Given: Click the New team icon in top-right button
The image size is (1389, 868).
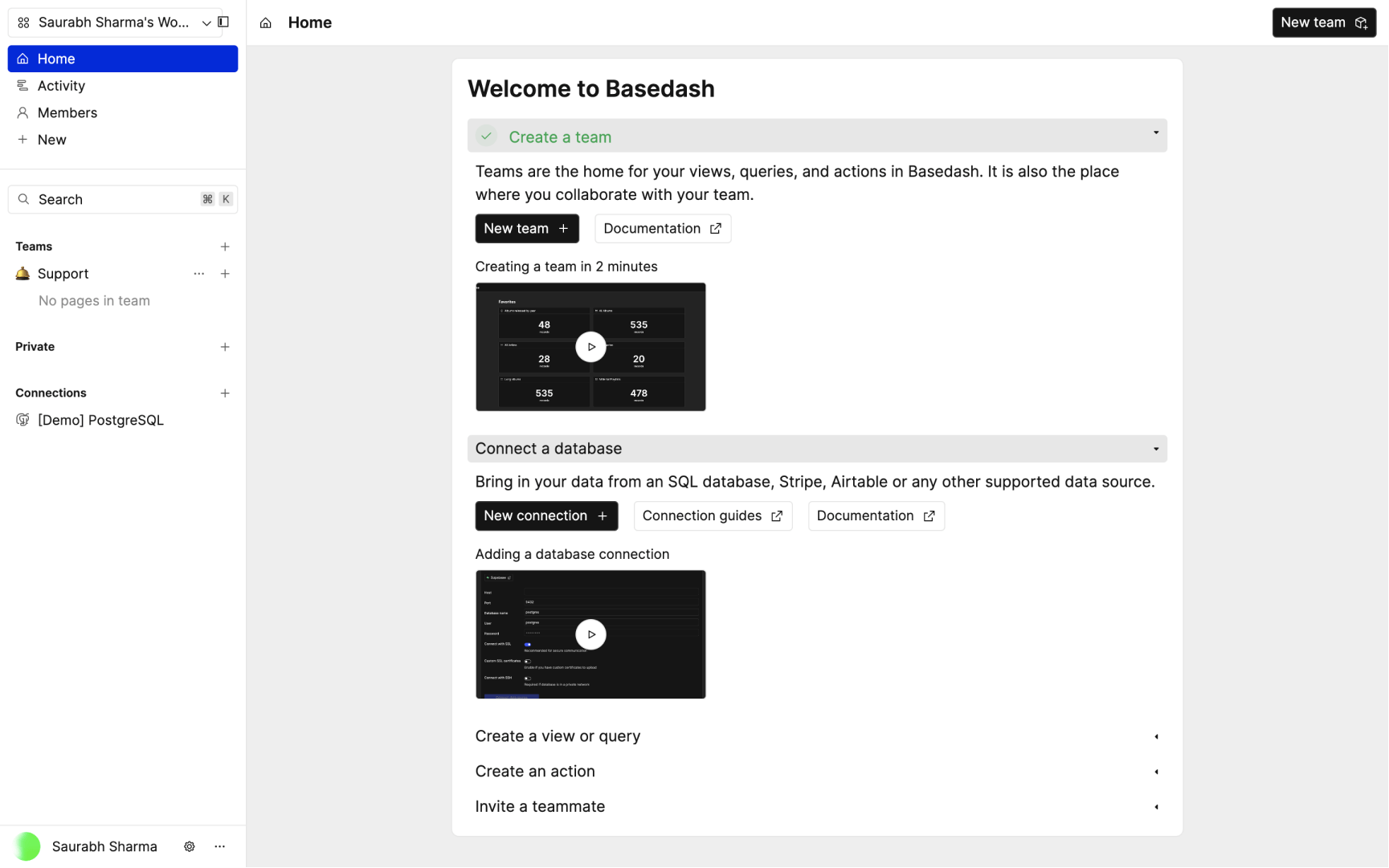Looking at the screenshot, I should click(x=1361, y=22).
